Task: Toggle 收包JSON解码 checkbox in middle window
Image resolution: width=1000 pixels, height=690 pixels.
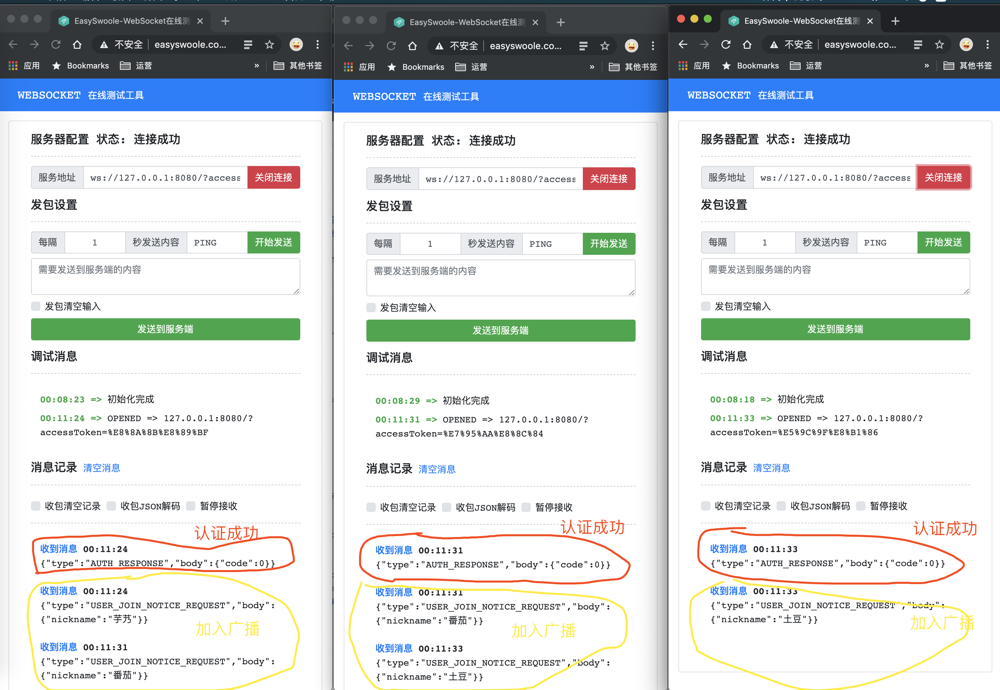Action: pyautogui.click(x=447, y=507)
